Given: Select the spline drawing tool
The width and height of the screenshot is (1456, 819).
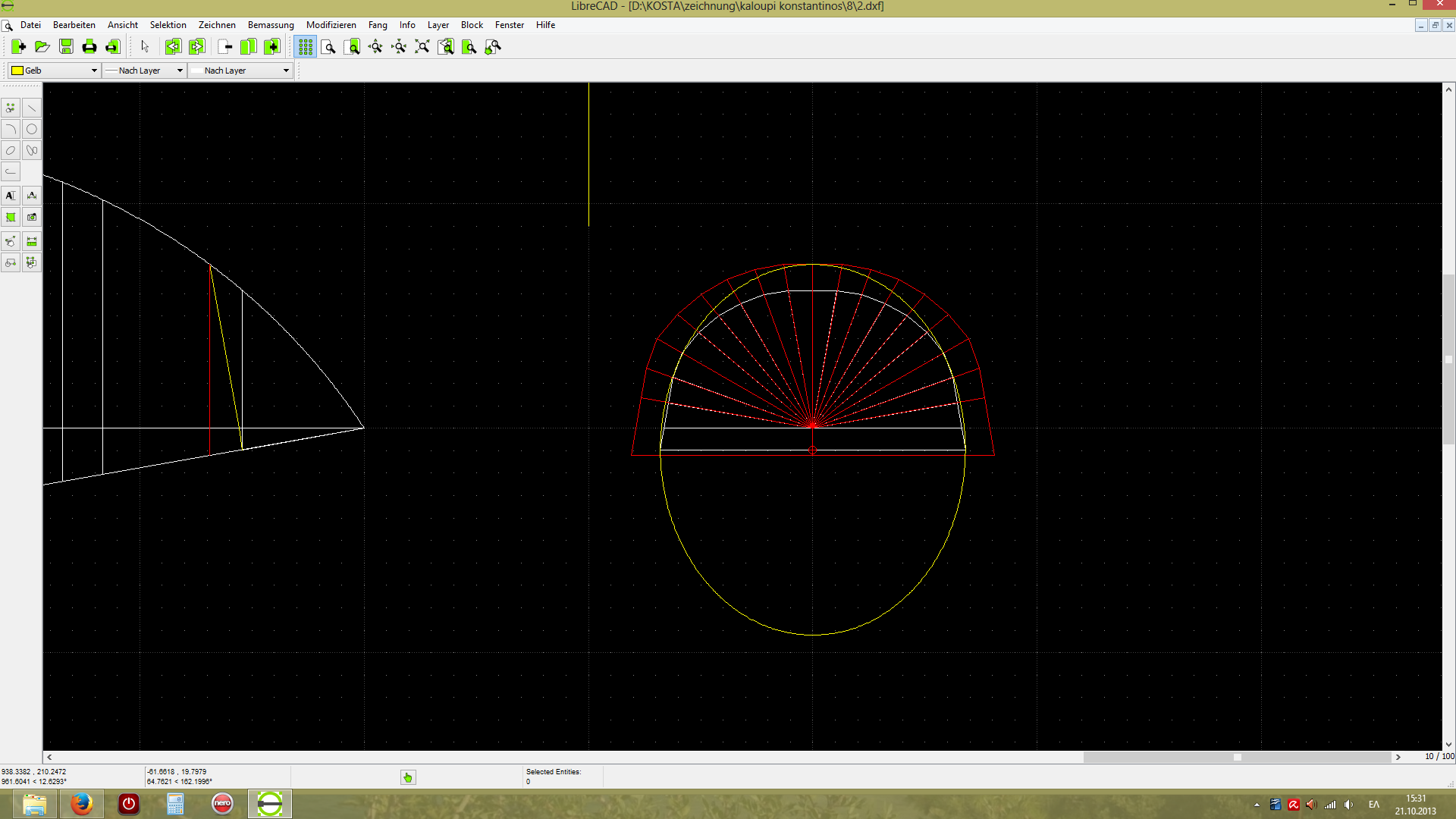Looking at the screenshot, I should pyautogui.click(x=32, y=150).
